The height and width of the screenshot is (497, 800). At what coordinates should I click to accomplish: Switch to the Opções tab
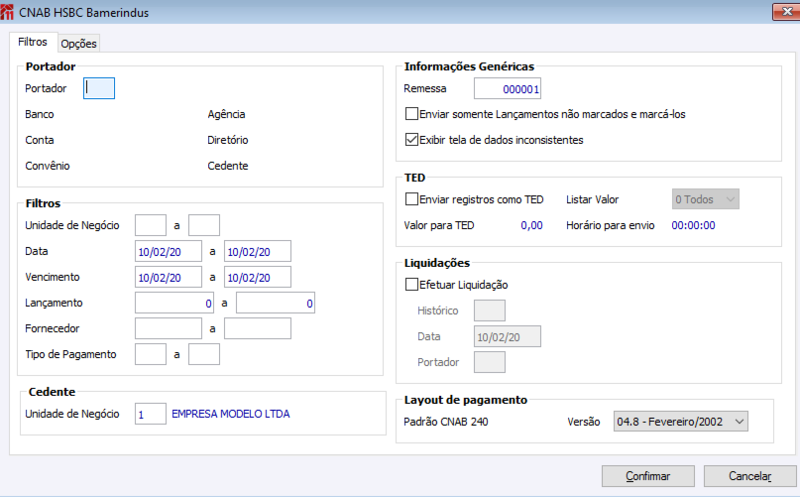[x=79, y=44]
